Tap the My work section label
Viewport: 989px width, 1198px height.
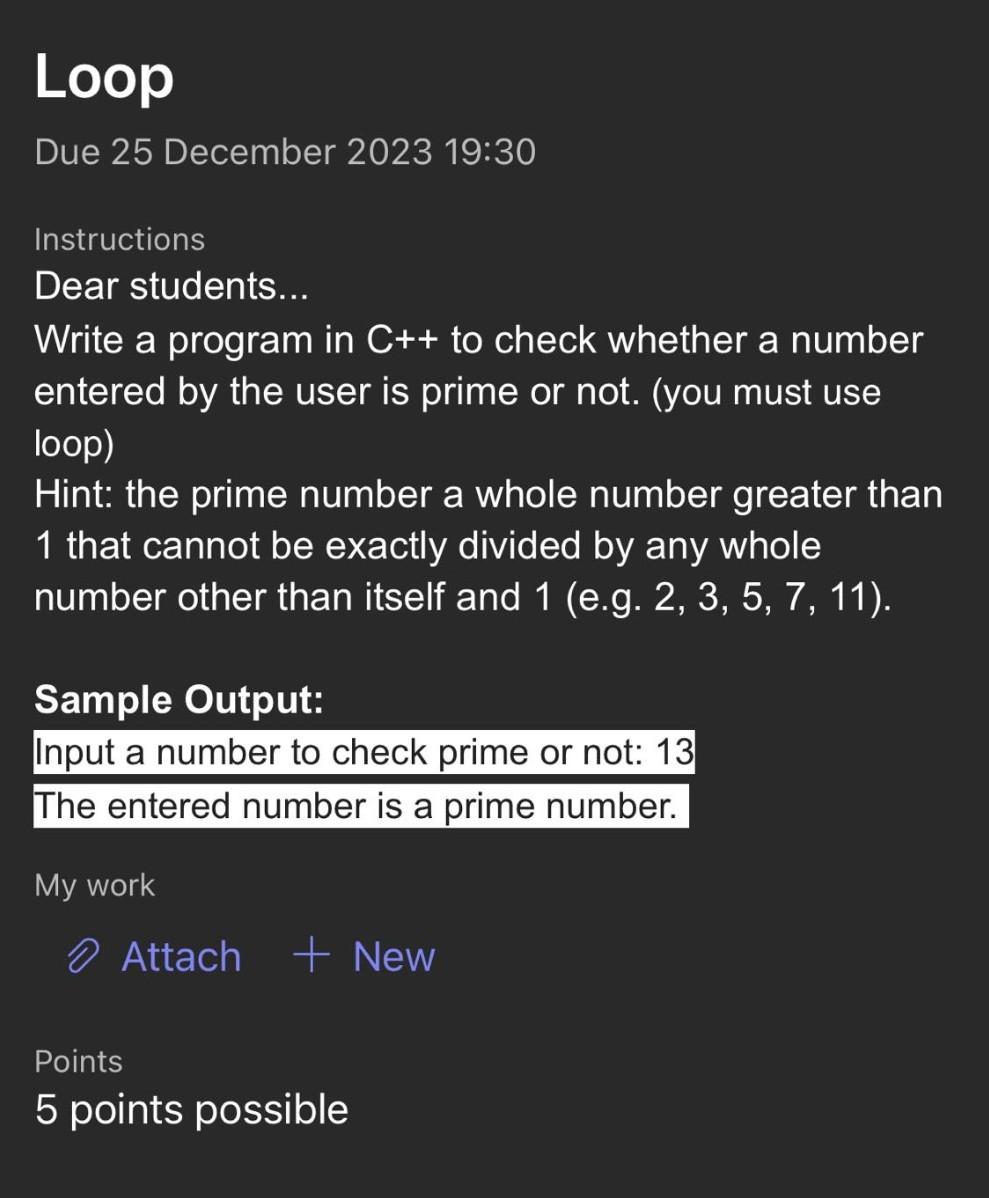94,884
